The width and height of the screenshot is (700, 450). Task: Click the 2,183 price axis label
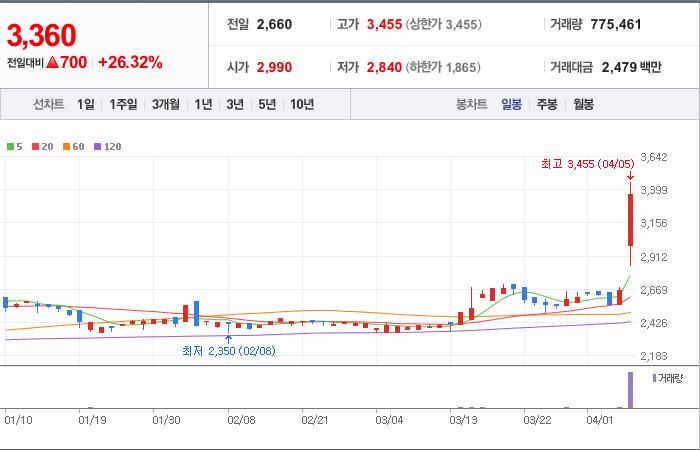654,356
